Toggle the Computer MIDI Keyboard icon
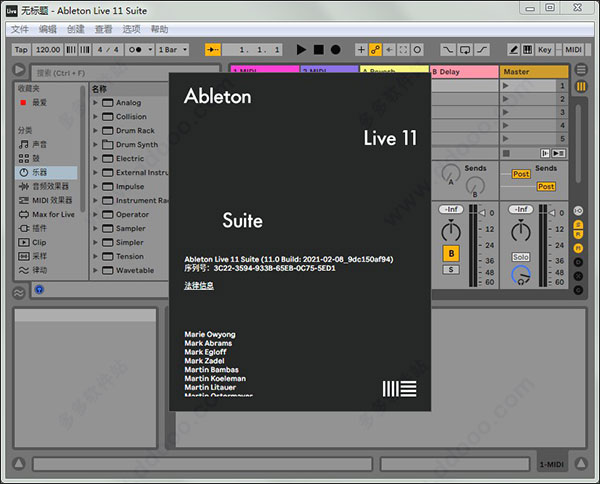This screenshot has height=484, width=600. pos(528,50)
